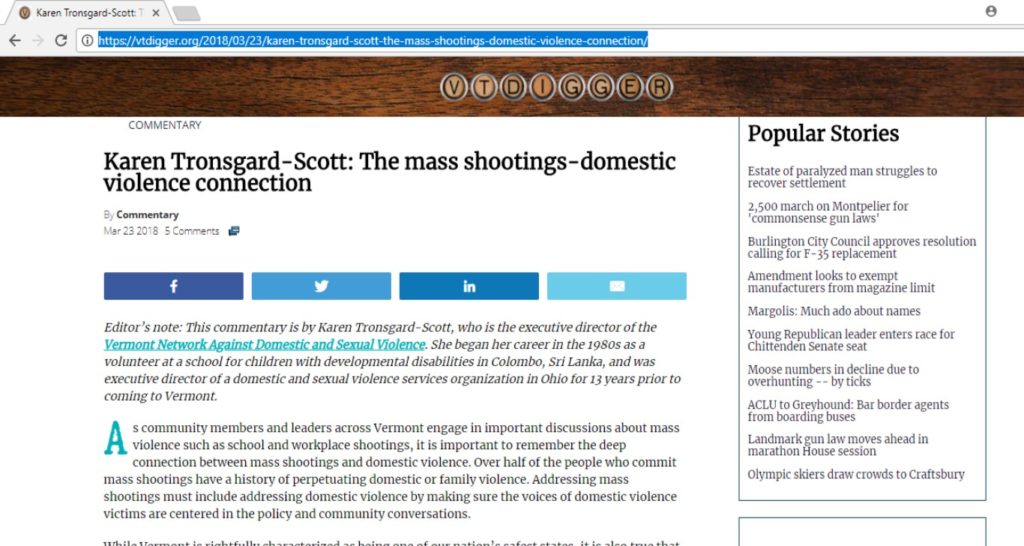The height and width of the screenshot is (546, 1024).
Task: Share article on LinkedIn
Action: coord(469,286)
